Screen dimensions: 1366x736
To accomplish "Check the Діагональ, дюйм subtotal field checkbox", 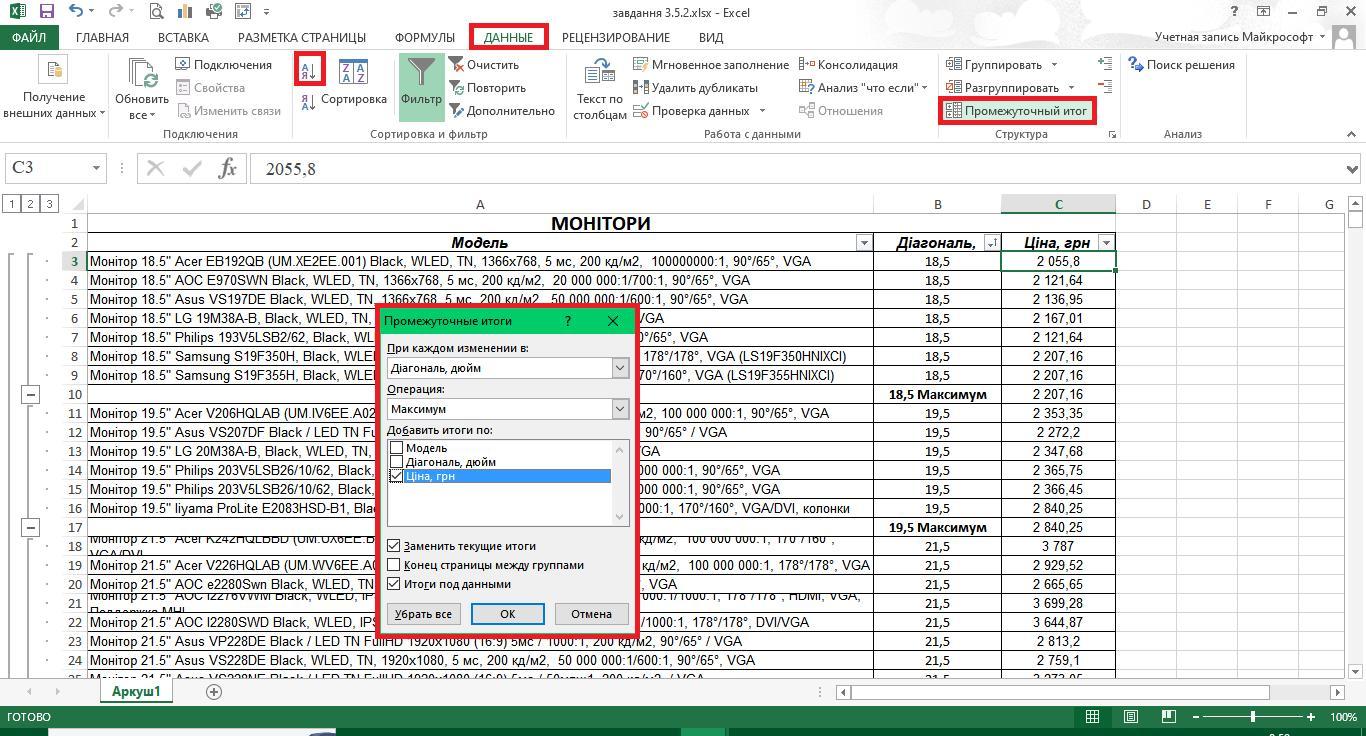I will click(x=397, y=462).
